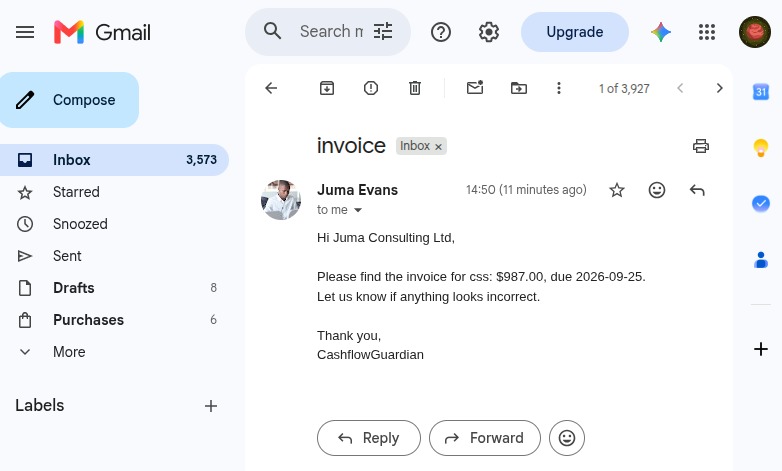Click in the search mail field
Screen dimensions: 782x471
tap(331, 31)
